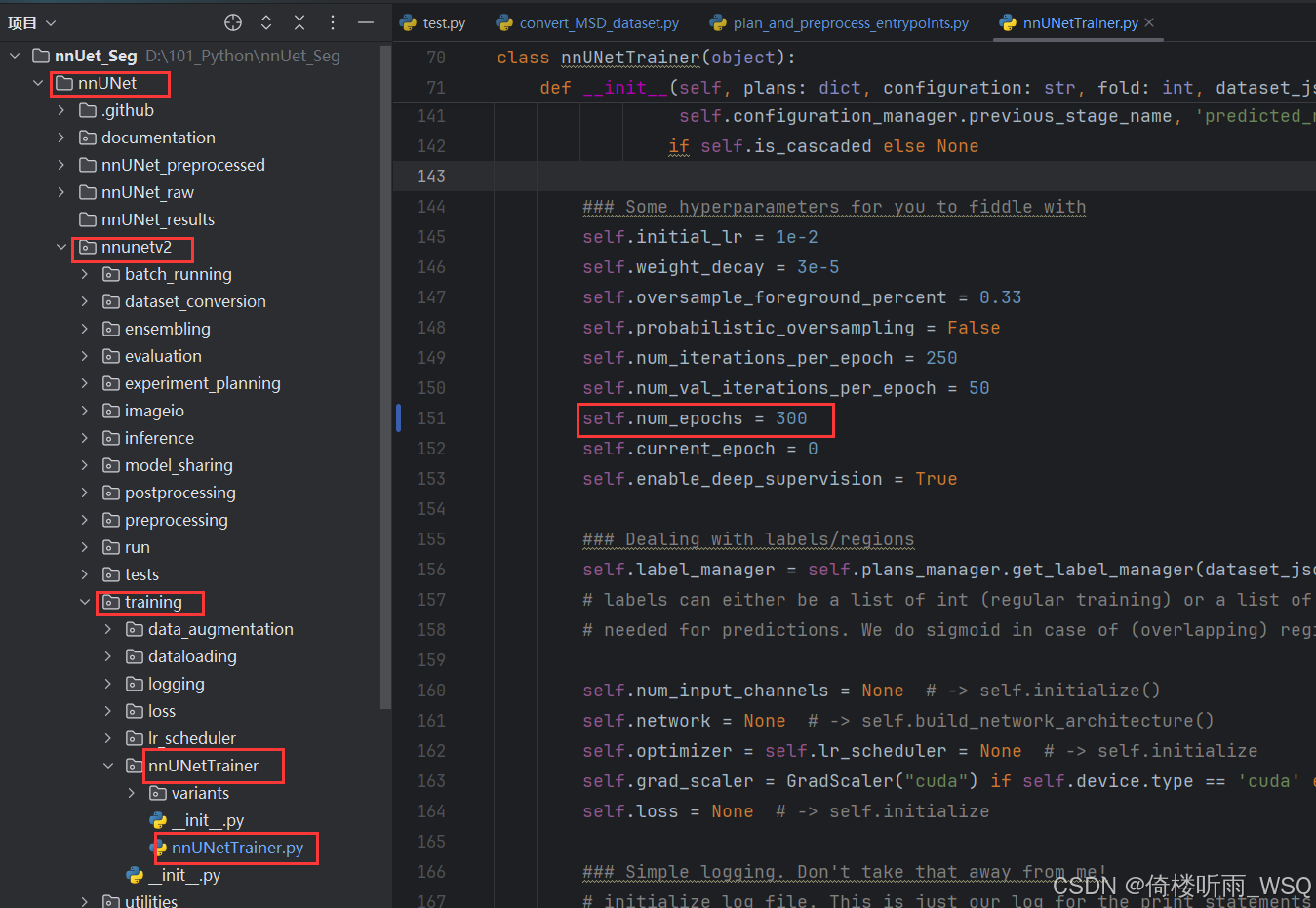Select __init__.py under the training package
Screen dimensions: 1316x908
[184, 875]
